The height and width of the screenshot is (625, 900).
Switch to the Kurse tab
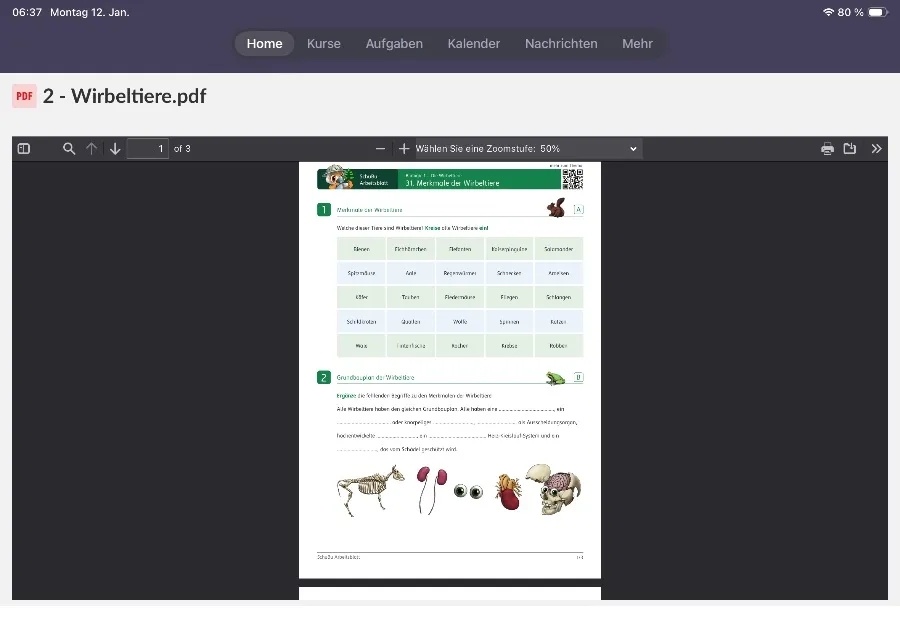point(323,43)
